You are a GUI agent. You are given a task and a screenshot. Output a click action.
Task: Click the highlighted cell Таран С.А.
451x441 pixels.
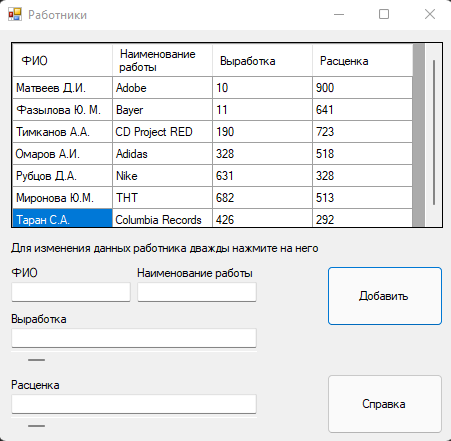(x=62, y=218)
